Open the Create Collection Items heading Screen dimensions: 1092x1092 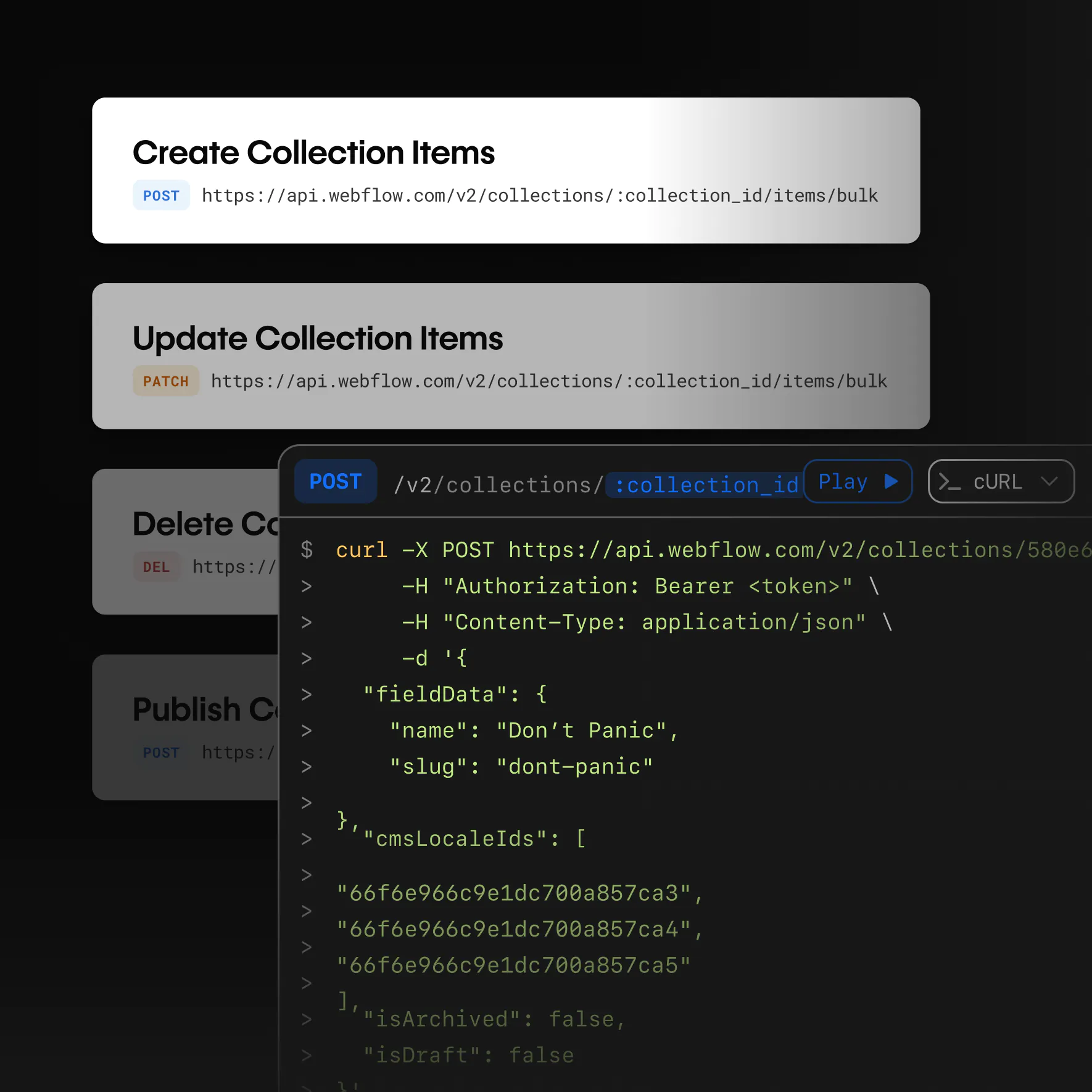click(313, 152)
